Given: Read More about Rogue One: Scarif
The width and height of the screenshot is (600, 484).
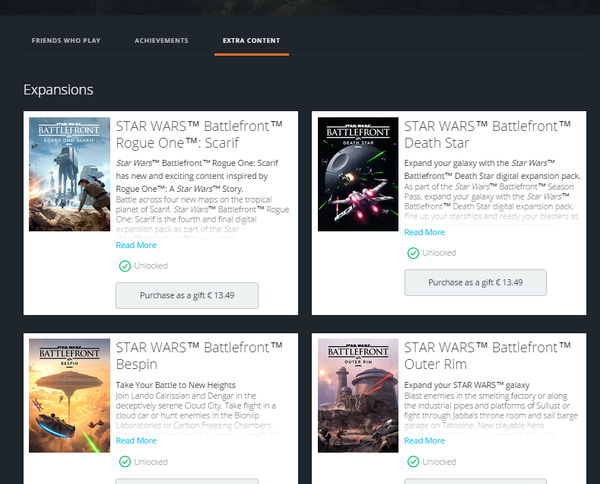Looking at the screenshot, I should tap(136, 245).
